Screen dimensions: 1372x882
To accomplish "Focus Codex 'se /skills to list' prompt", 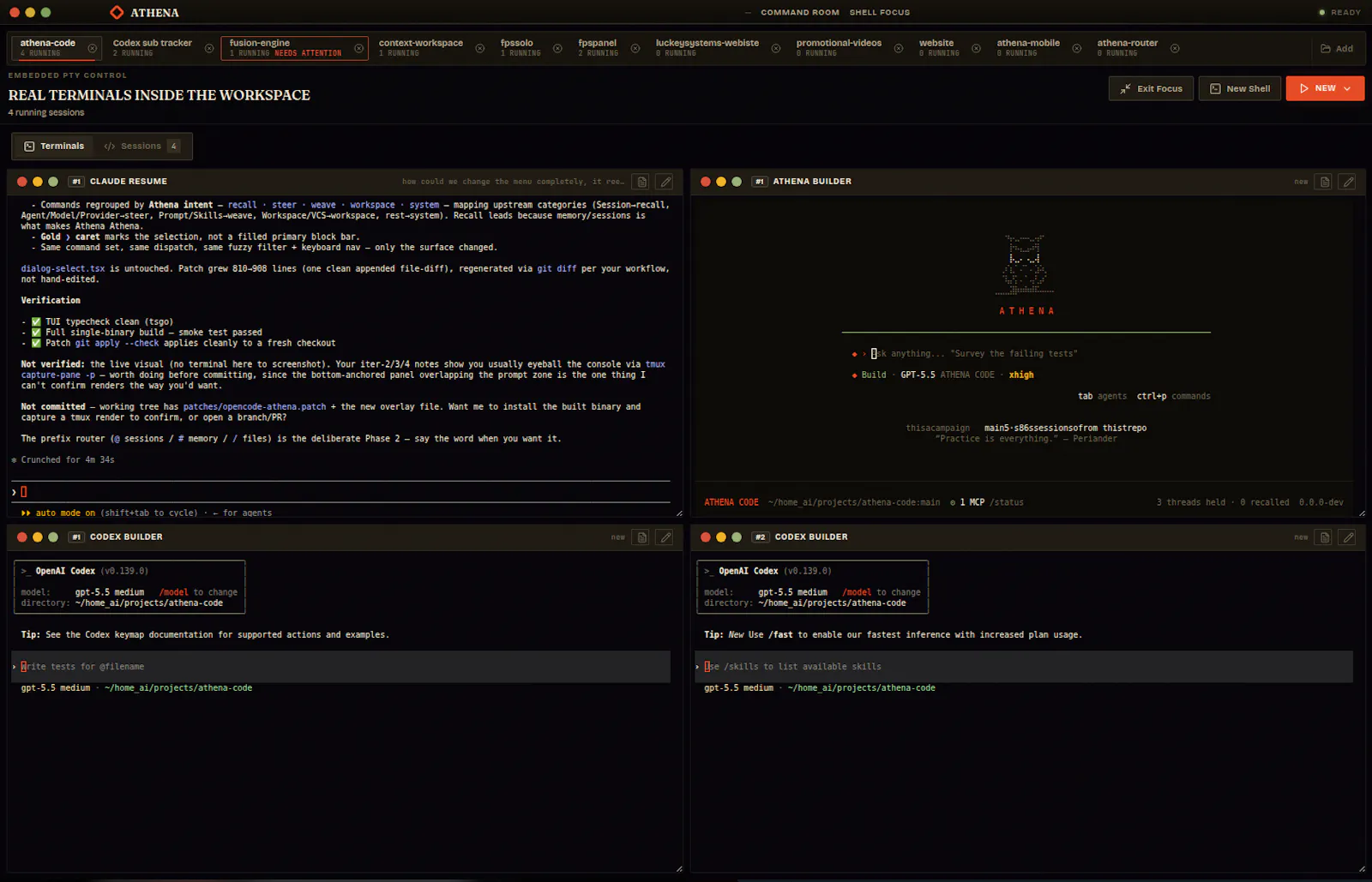I will coord(1024,667).
